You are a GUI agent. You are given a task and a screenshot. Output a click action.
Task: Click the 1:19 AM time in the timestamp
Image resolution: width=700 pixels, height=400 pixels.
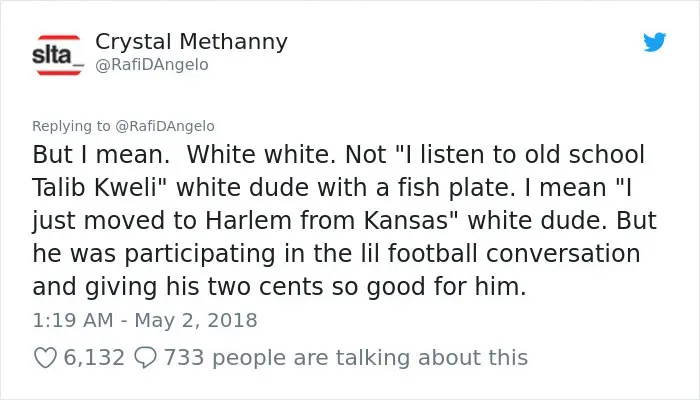tap(73, 321)
